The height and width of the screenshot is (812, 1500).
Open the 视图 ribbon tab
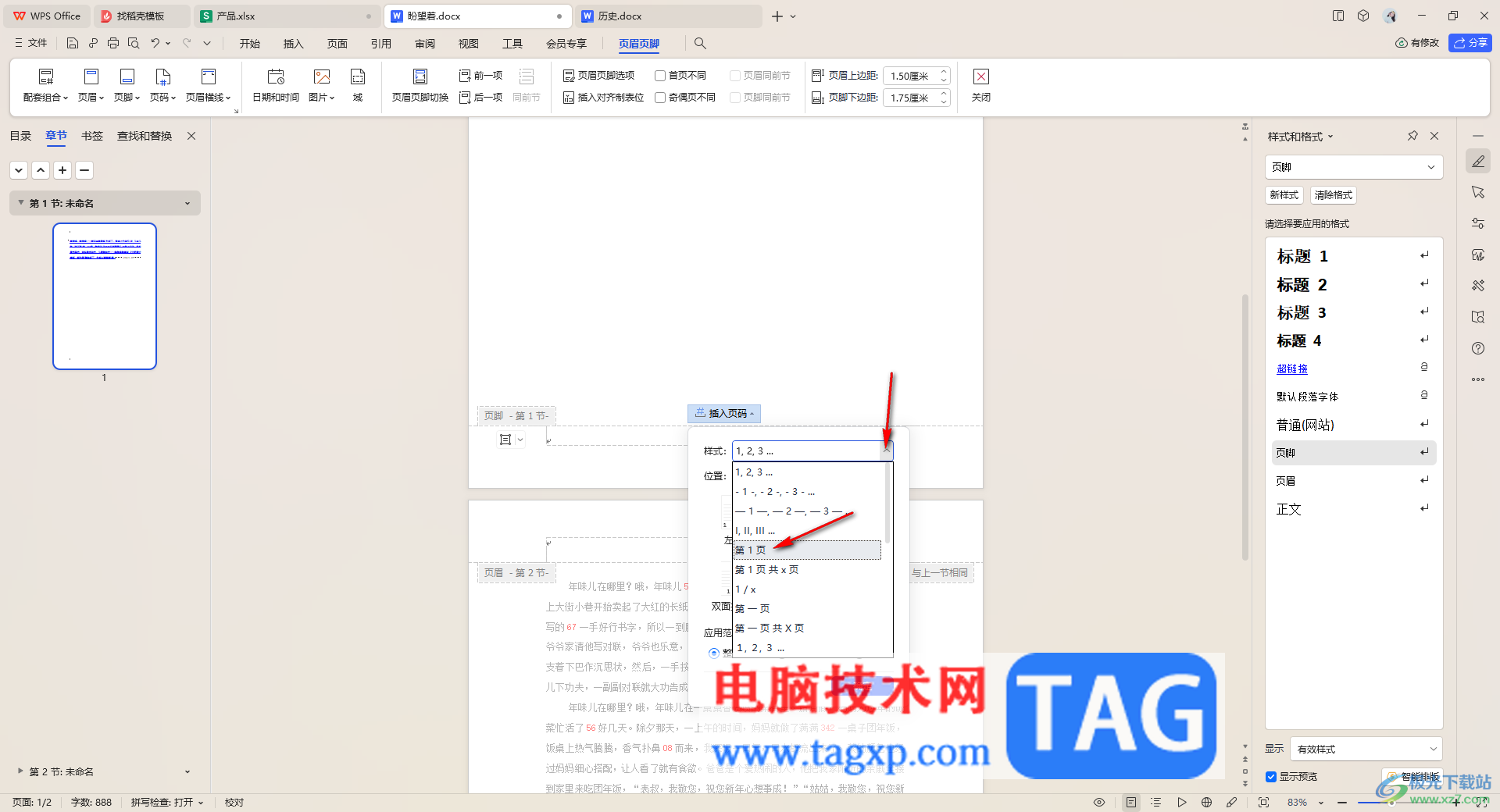point(469,44)
